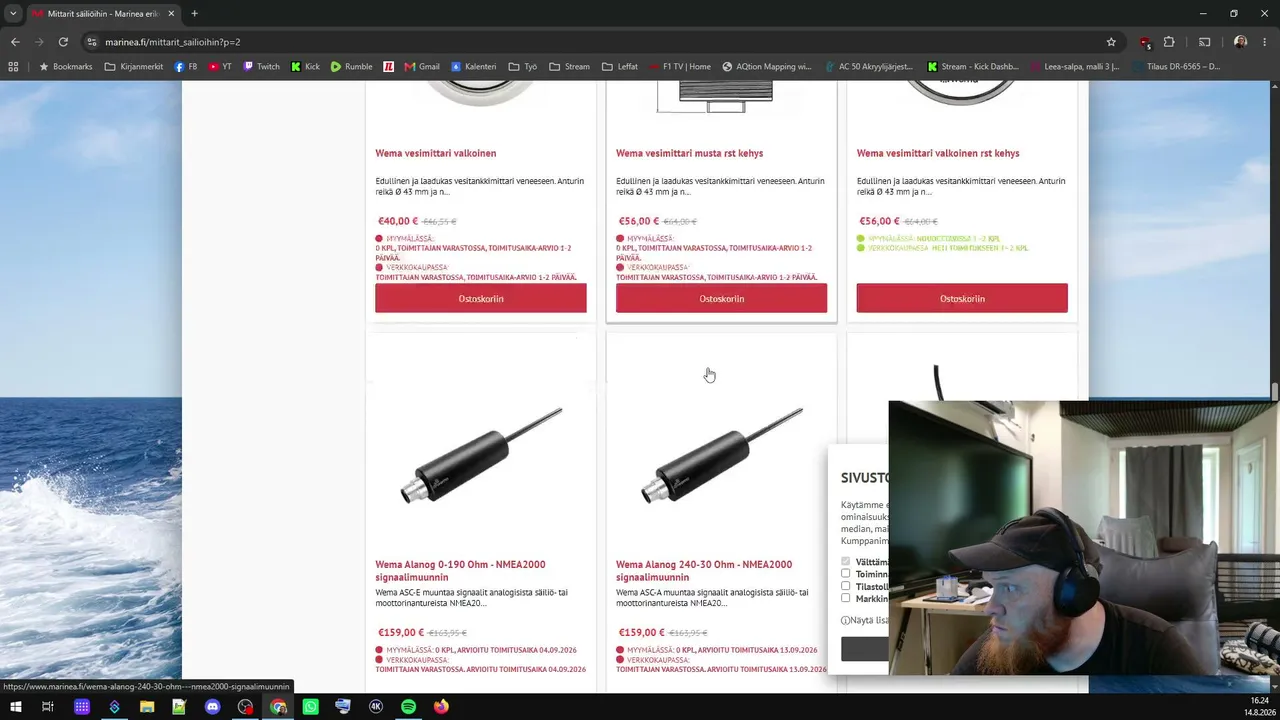Tick the Markkinointi cookie checkbox
Image resolution: width=1280 pixels, height=720 pixels.
click(x=846, y=598)
